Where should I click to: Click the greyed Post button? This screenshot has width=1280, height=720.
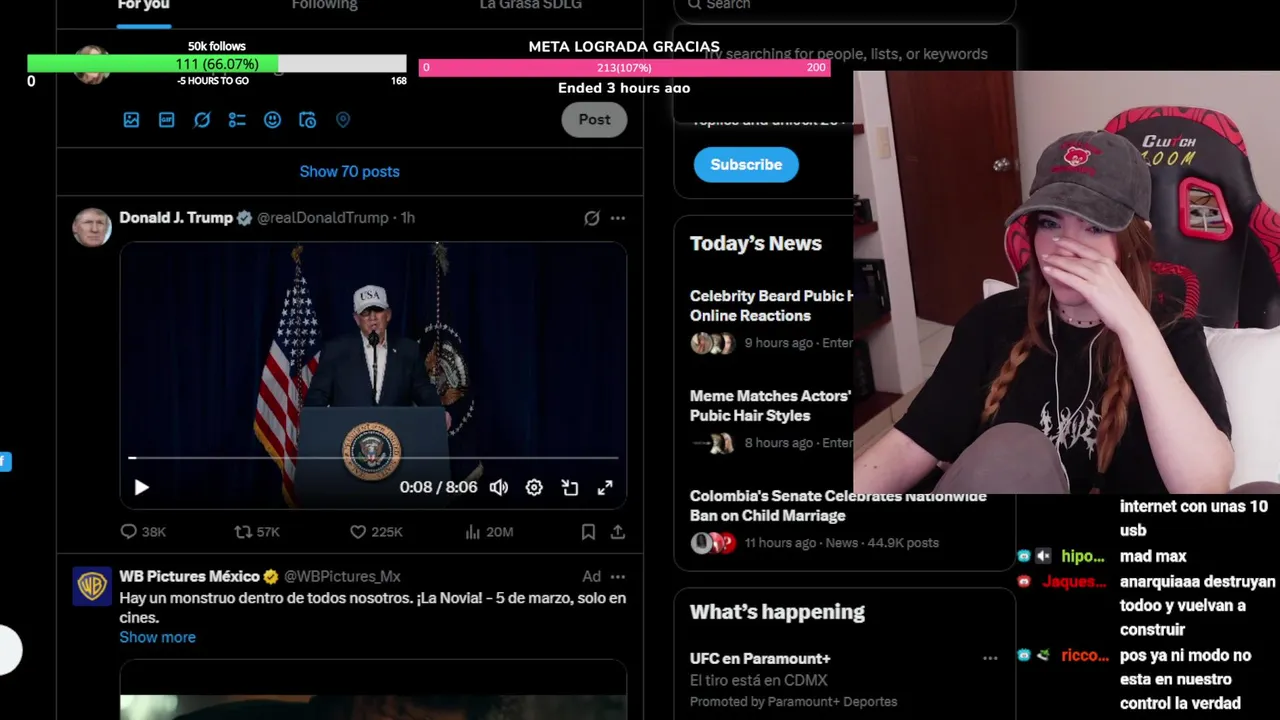coord(594,120)
